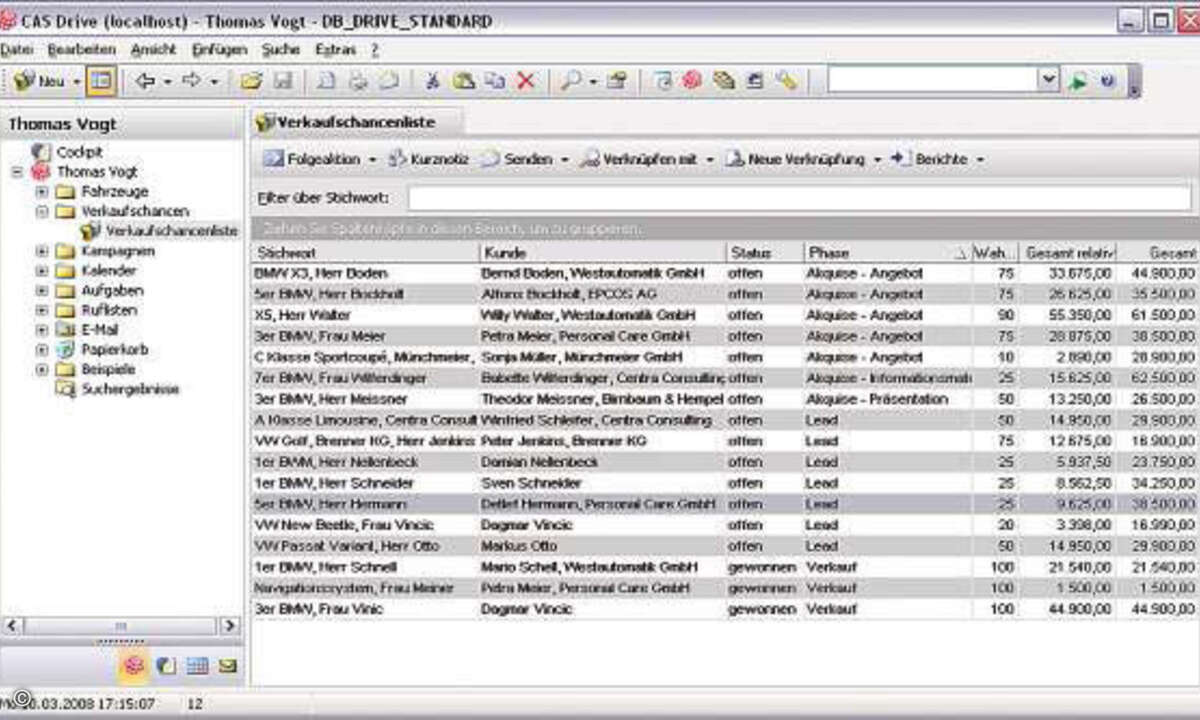Select the row VW New Beetle, Frau Vincic
The image size is (1200, 720).
(x=724, y=525)
